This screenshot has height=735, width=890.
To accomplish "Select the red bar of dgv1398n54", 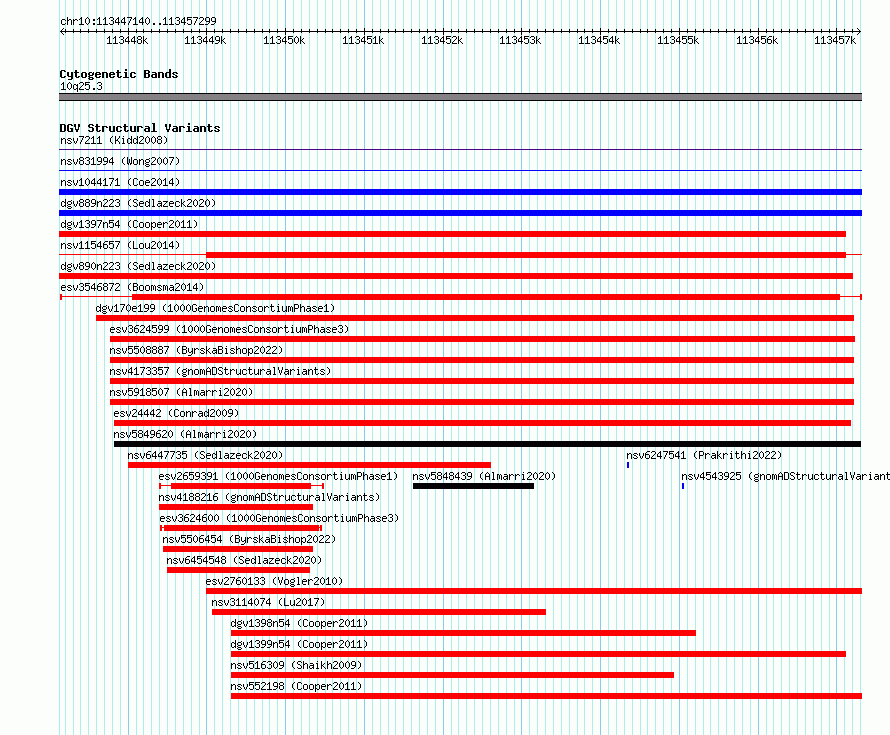I will click(463, 633).
